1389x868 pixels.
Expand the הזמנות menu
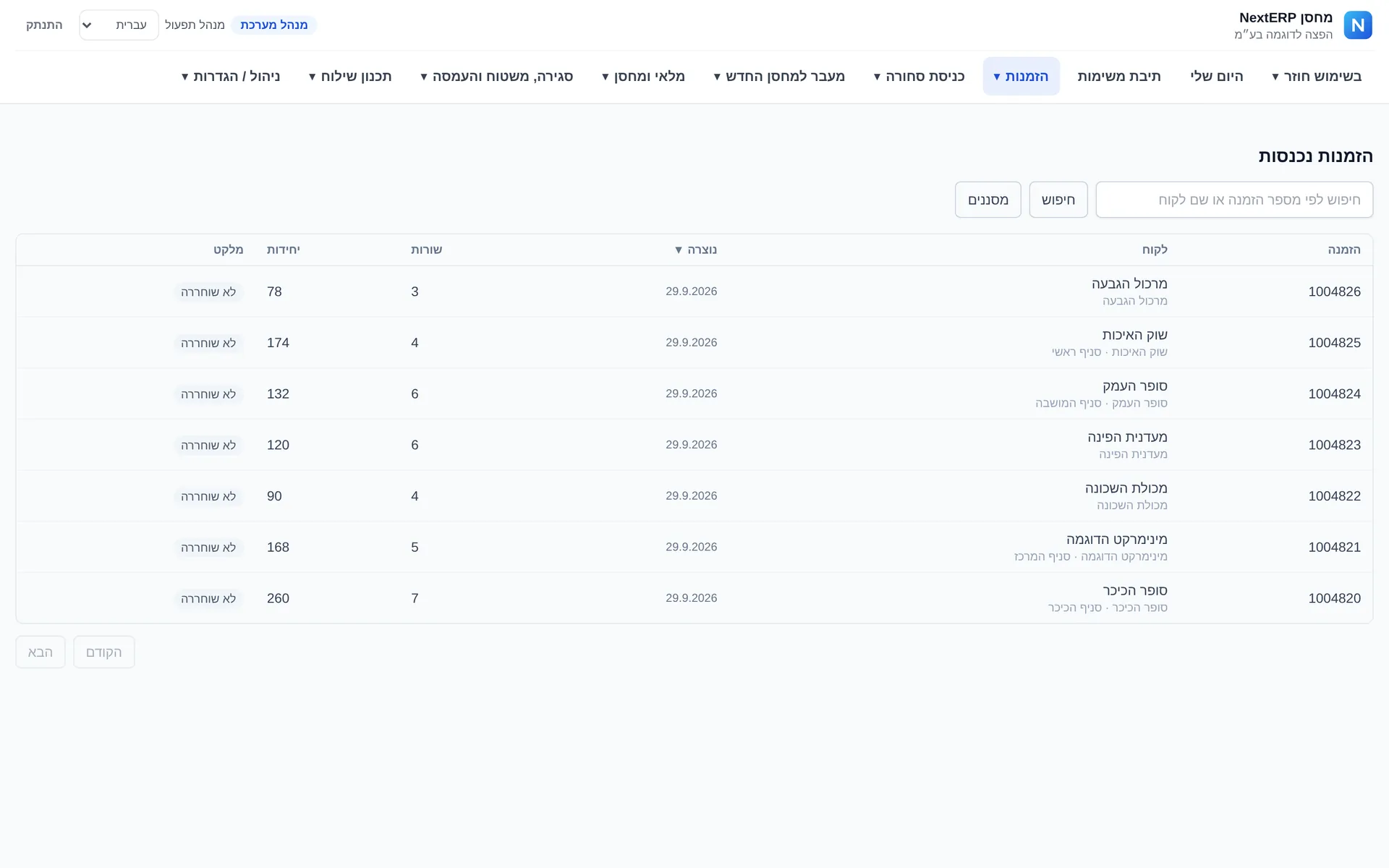click(x=1021, y=76)
